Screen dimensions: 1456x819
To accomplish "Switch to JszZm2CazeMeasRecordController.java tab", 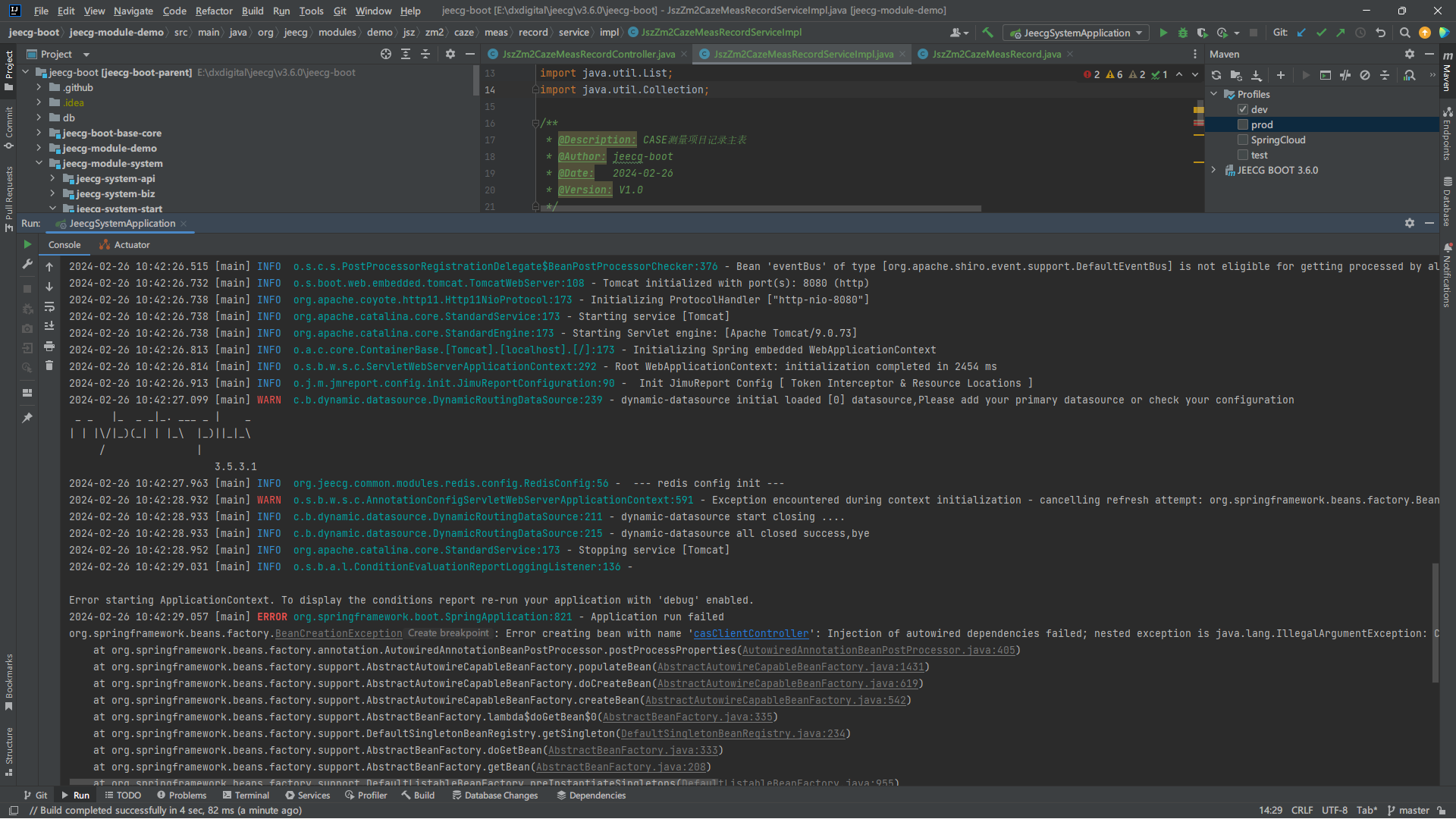I will 588,54.
